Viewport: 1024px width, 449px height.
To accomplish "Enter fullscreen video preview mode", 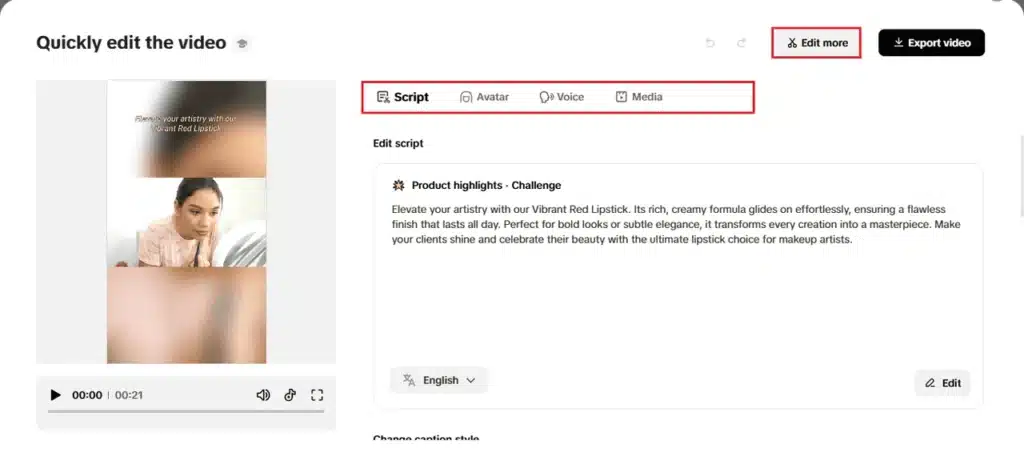I will coord(317,395).
